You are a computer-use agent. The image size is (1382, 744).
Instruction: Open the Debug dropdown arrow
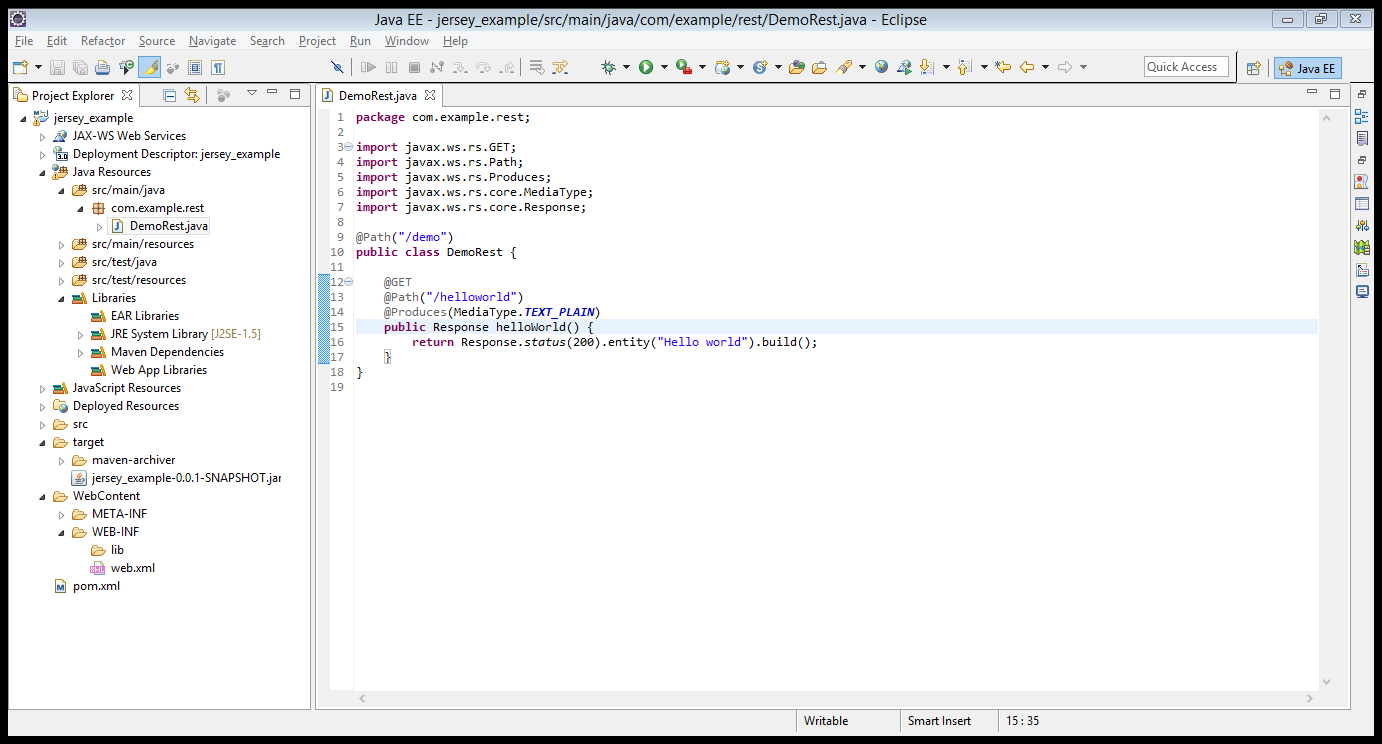(x=626, y=67)
